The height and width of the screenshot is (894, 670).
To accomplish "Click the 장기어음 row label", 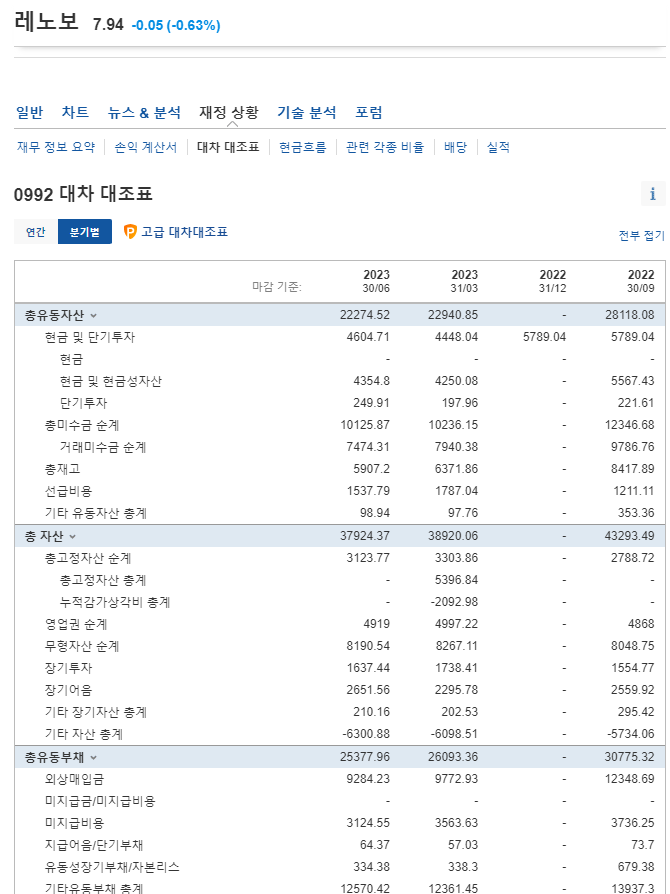I will 68,690.
